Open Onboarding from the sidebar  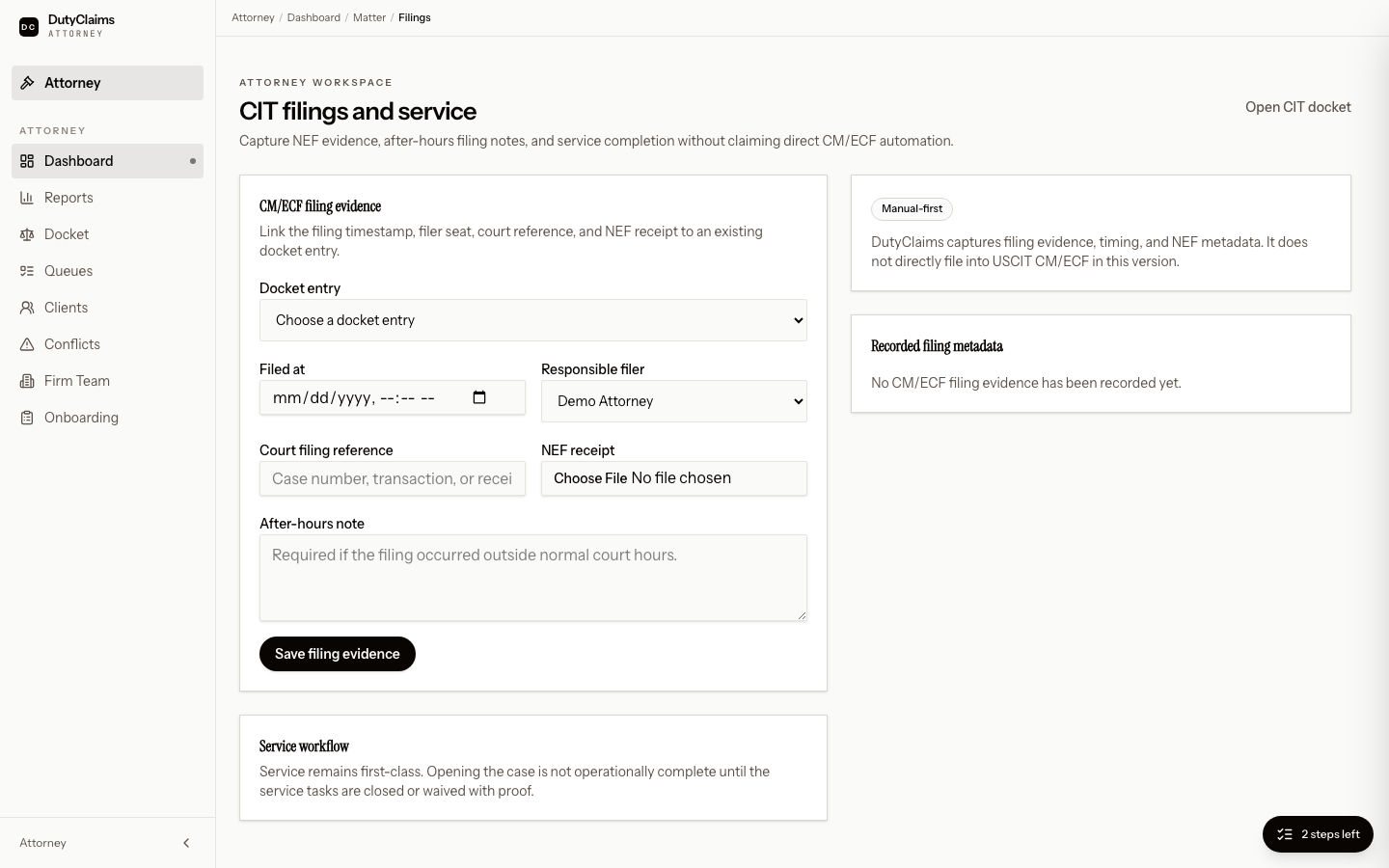(x=107, y=418)
